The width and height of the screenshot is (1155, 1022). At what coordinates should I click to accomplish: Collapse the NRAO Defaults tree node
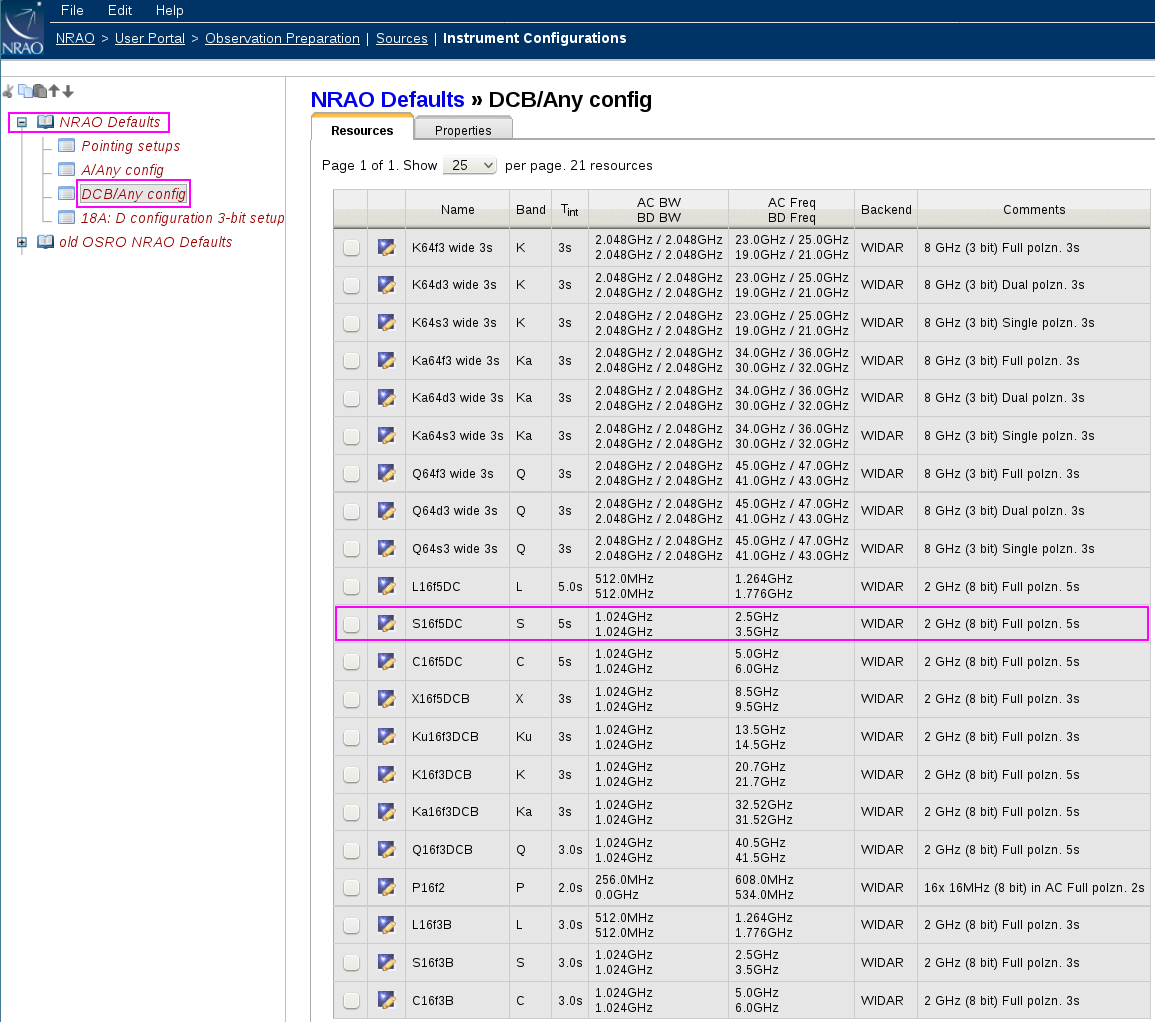click(22, 122)
